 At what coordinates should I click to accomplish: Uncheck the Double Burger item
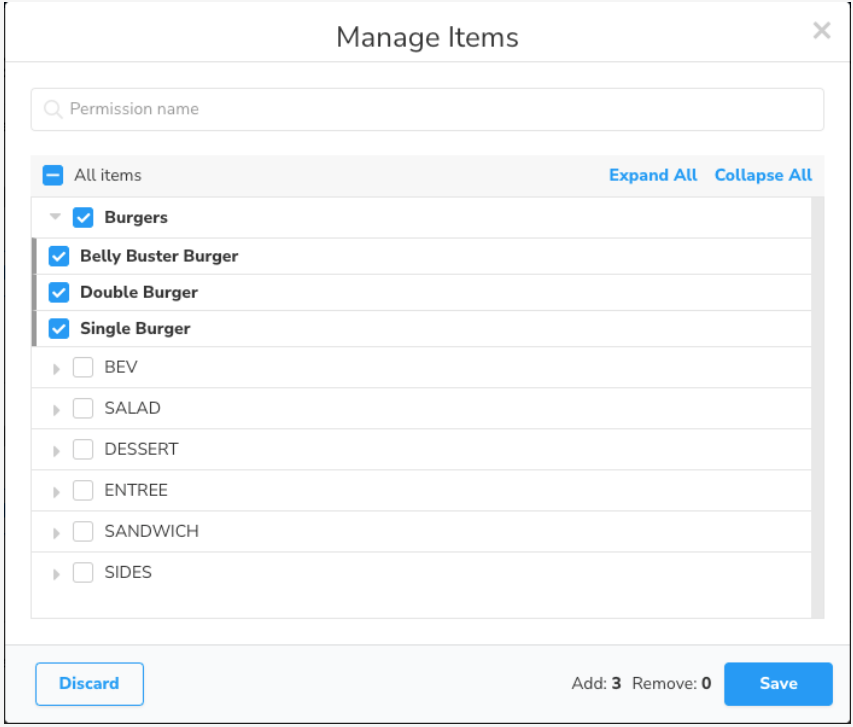pos(59,292)
